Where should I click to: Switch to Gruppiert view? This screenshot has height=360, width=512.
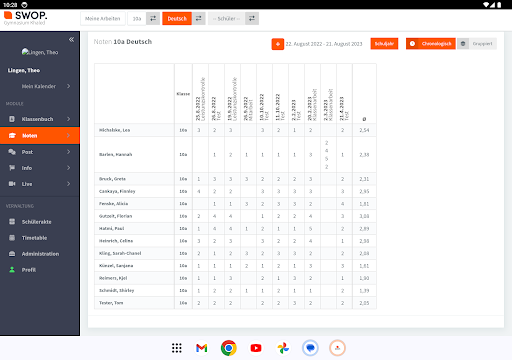477,44
